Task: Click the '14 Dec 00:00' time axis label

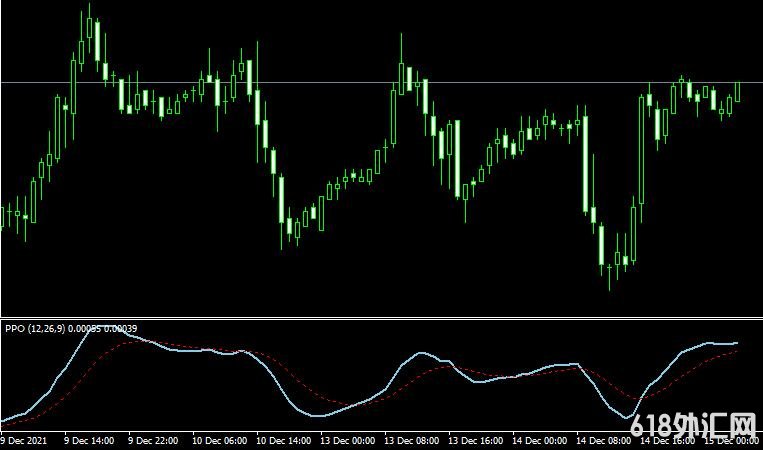Action: coord(540,441)
